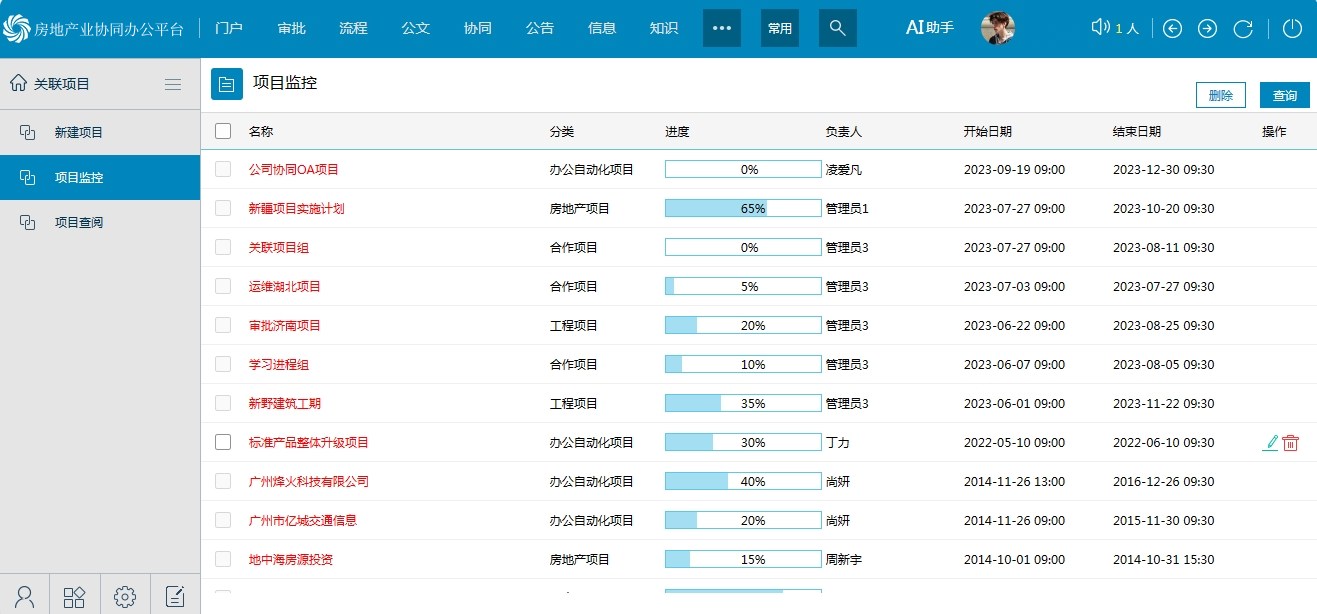Click the user profile icon at bottom left

point(25,597)
